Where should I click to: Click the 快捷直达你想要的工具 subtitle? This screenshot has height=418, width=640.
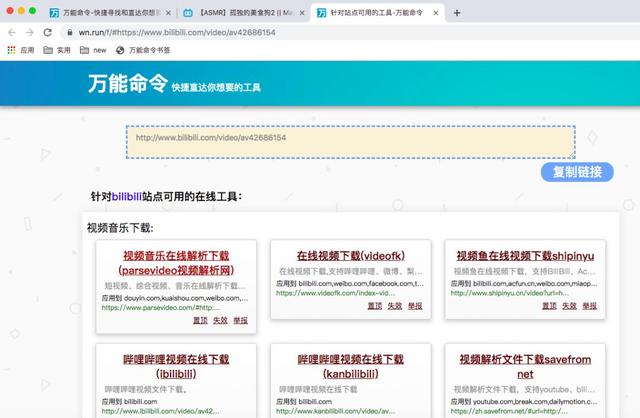216,87
